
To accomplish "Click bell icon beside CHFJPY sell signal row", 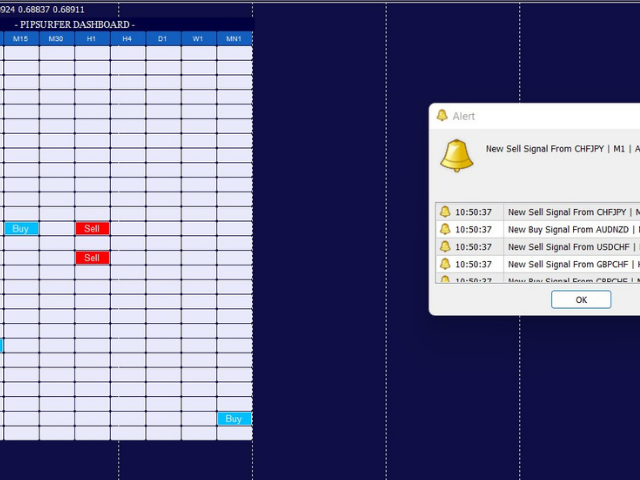I will [445, 212].
